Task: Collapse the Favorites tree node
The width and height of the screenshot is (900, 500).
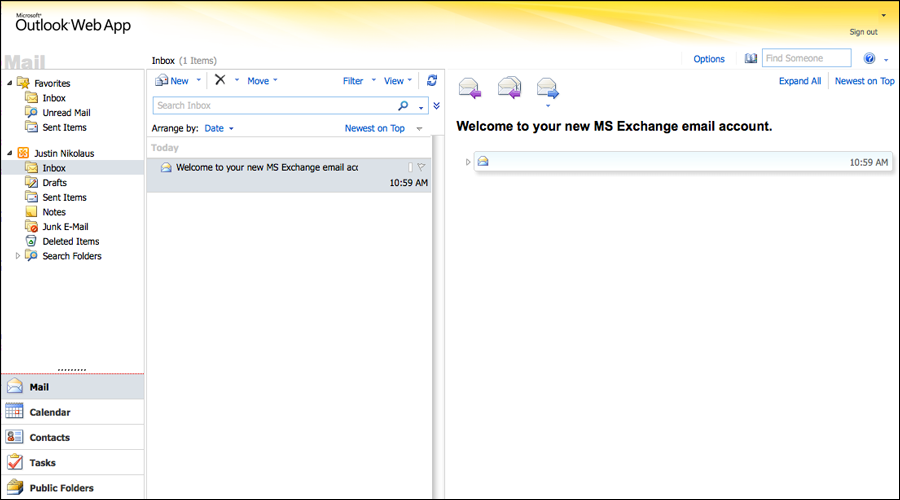Action: [10, 83]
